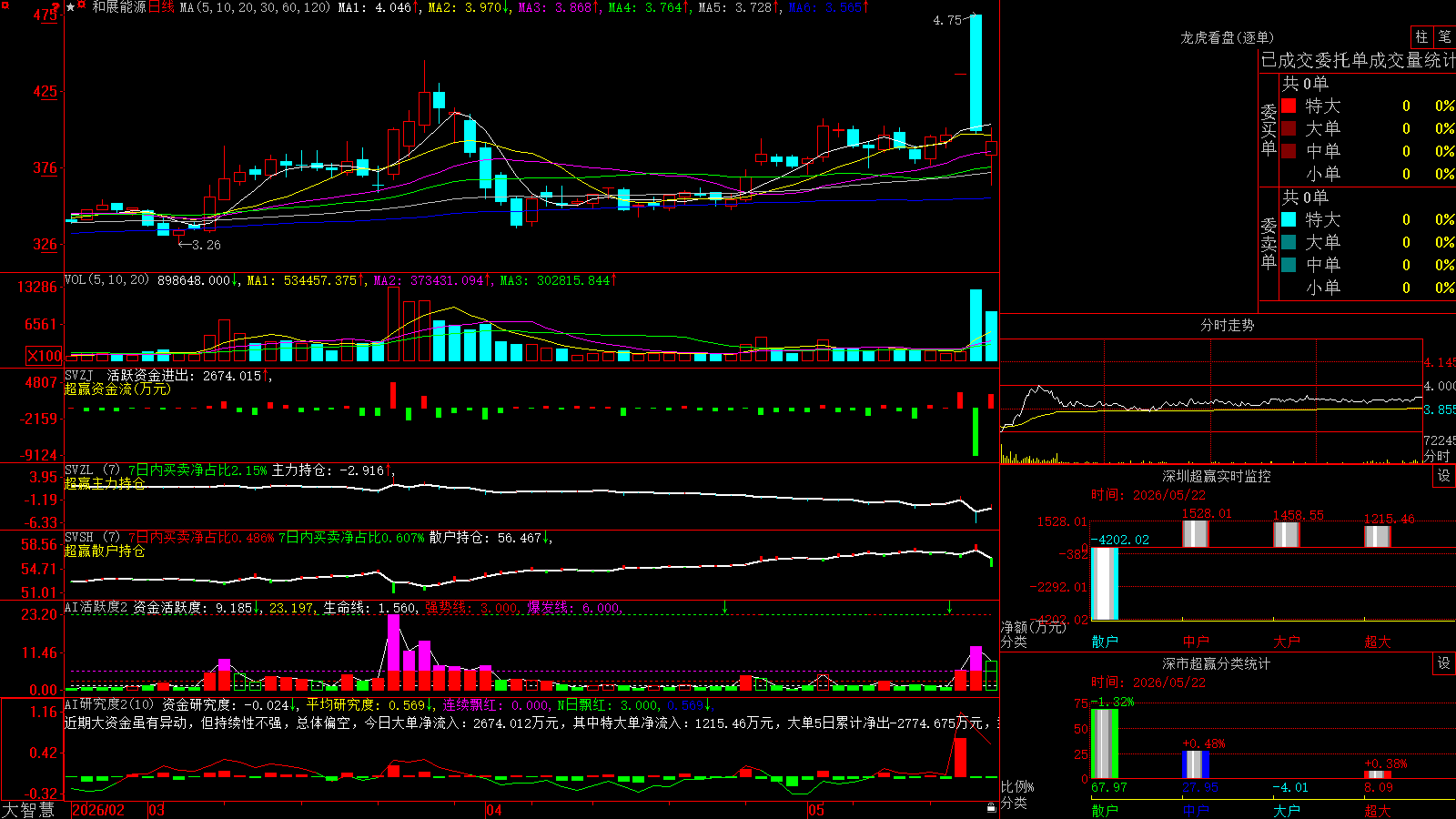Click the 超赢散户持仓 label
This screenshot has width=1456, height=819.
point(105,551)
